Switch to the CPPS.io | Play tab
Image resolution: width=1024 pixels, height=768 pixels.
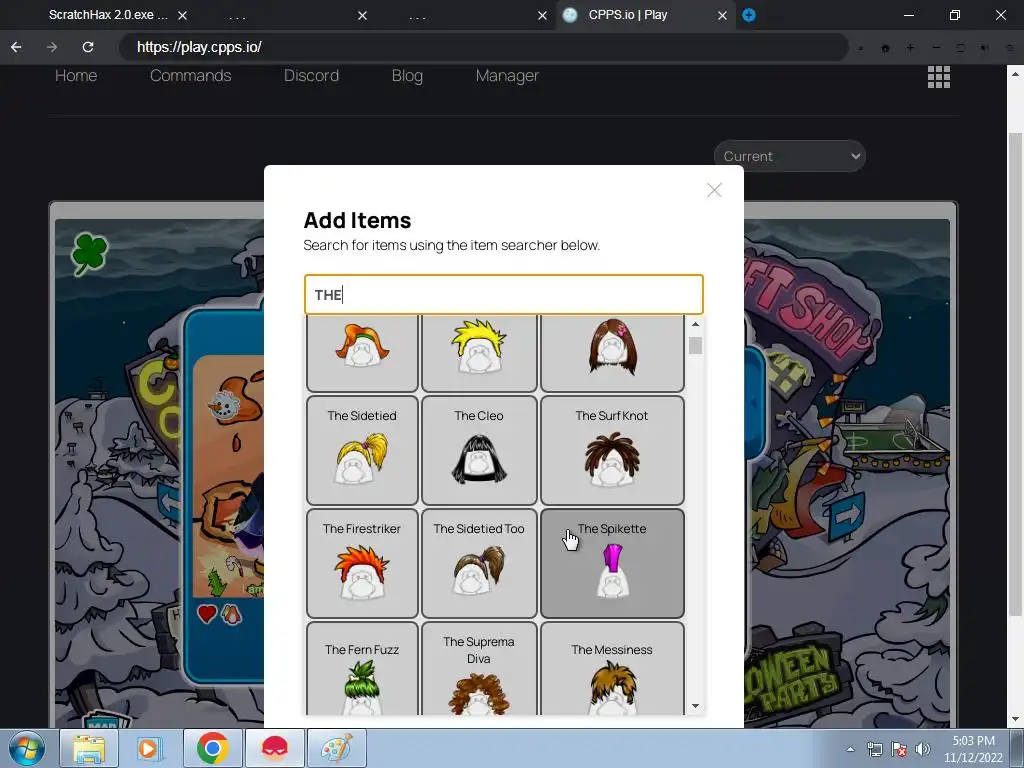(627, 15)
